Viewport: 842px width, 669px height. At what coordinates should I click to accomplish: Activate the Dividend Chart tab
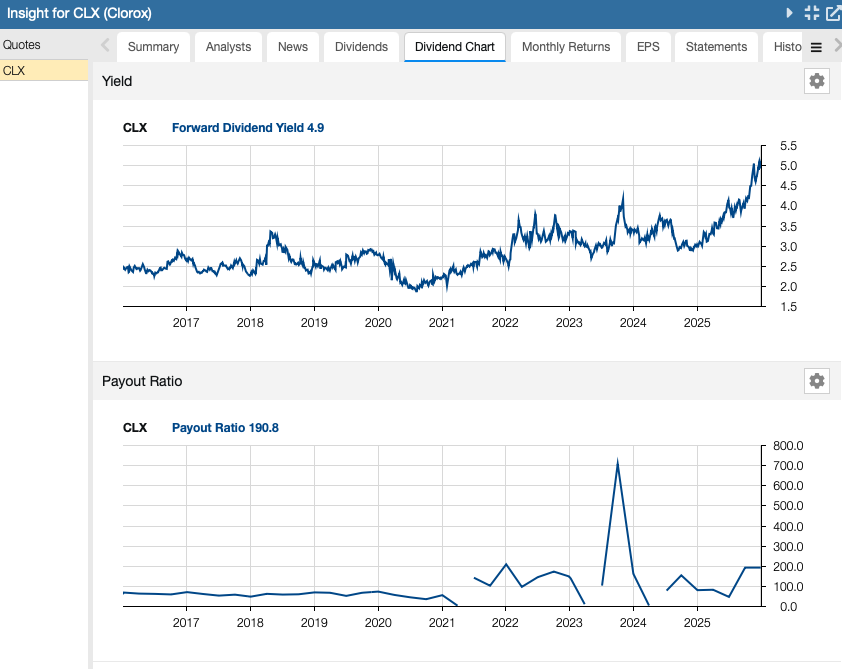[455, 46]
